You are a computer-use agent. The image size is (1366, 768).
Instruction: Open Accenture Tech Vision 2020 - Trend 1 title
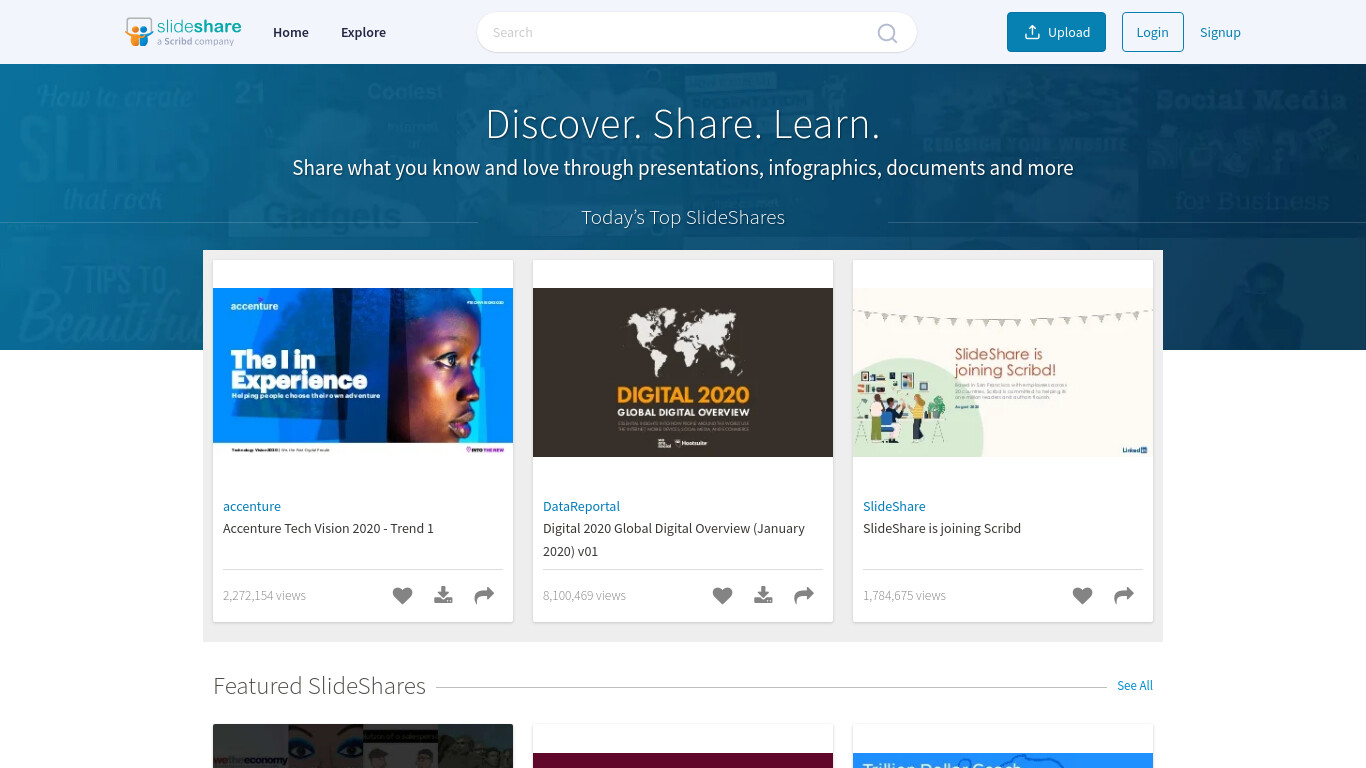coord(328,528)
